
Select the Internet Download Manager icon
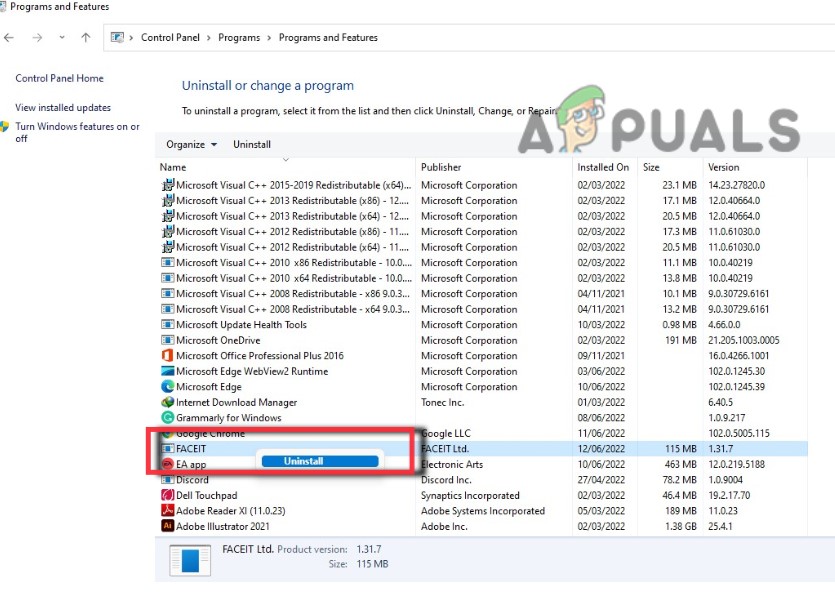[168, 402]
